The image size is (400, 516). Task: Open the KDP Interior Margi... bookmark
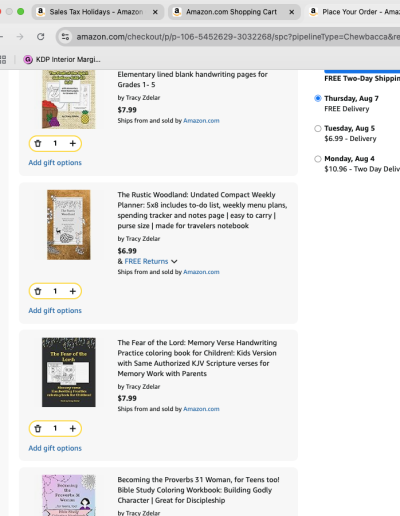point(62,60)
